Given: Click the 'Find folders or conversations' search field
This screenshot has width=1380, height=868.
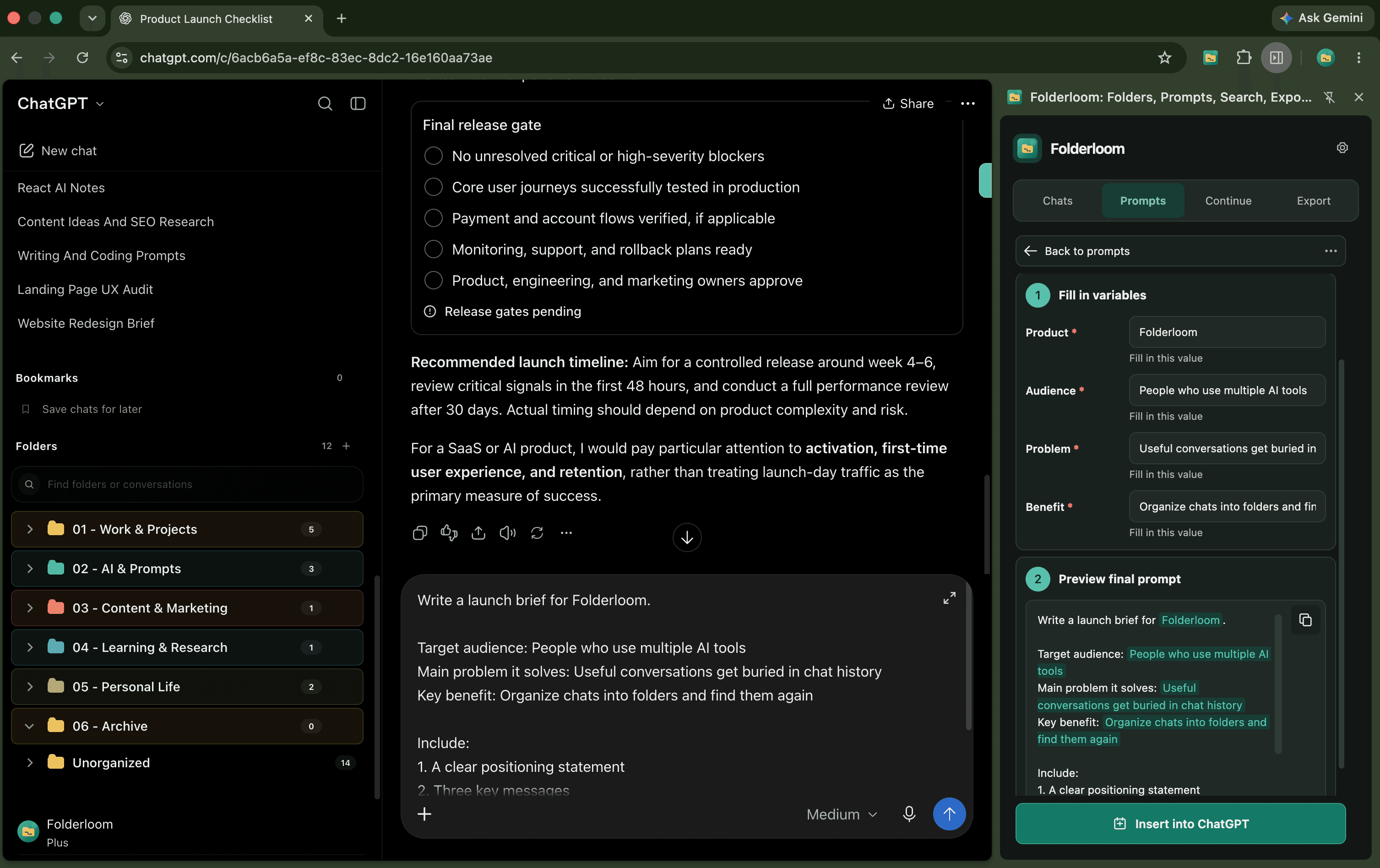Looking at the screenshot, I should tap(187, 484).
